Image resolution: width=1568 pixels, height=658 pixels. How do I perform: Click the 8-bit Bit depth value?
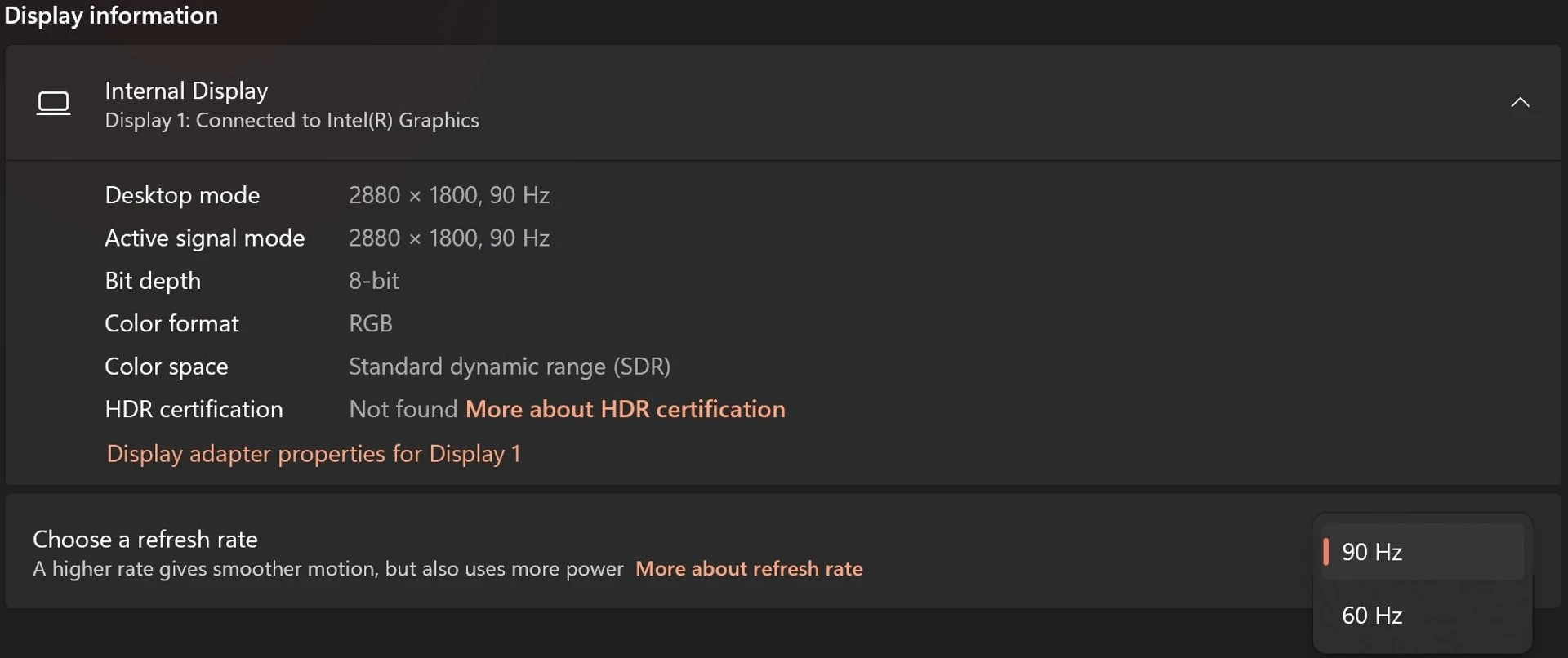click(x=373, y=281)
